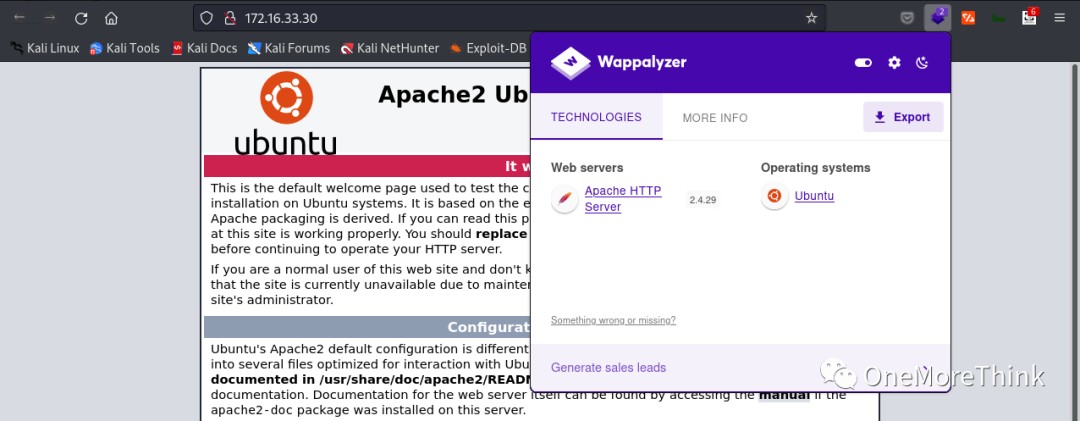Open the Kali Linux bookmark
The width and height of the screenshot is (1080, 421).
45,48
